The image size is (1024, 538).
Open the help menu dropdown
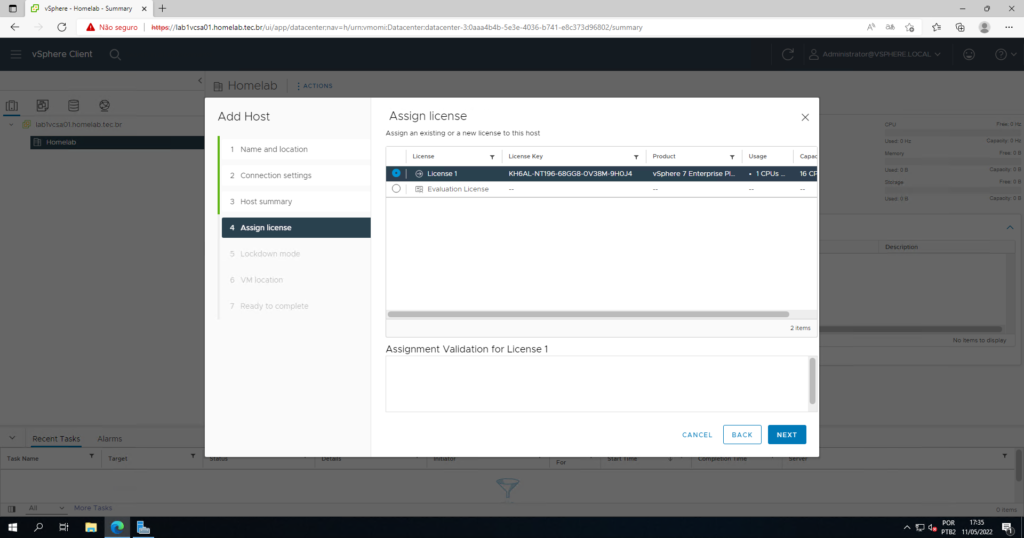point(1005,54)
